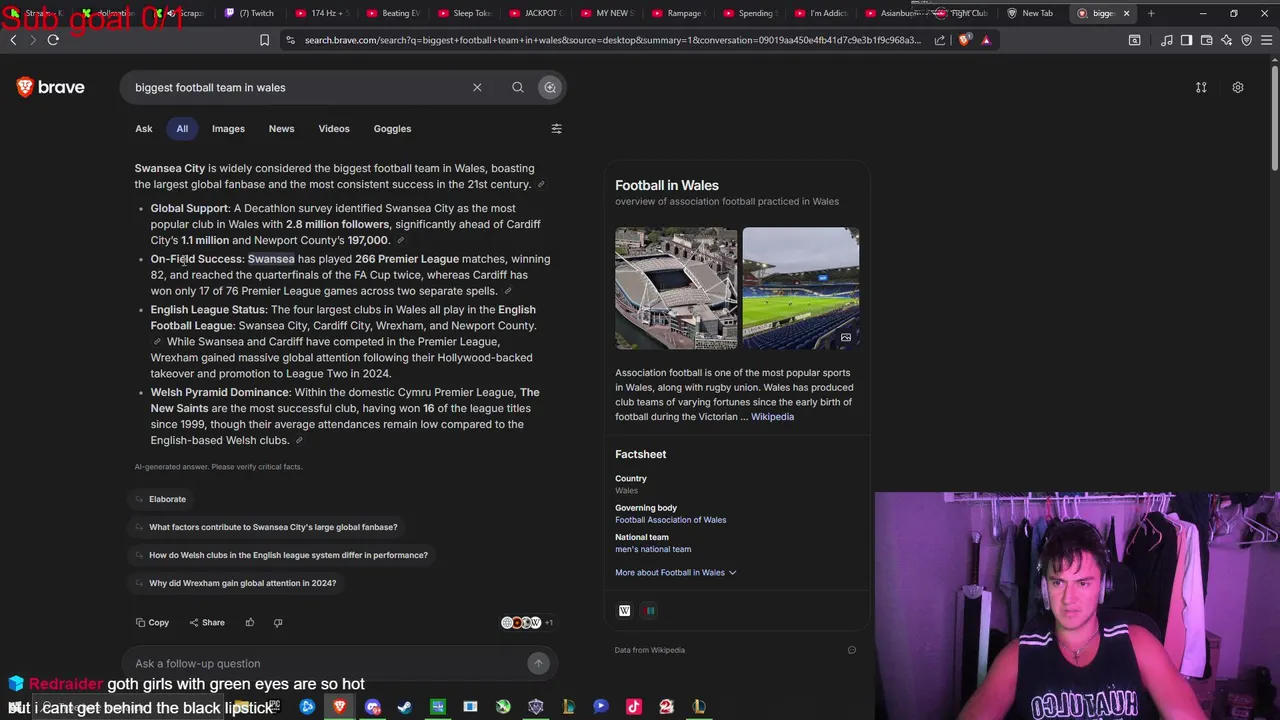Select the All results tab
The width and height of the screenshot is (1280, 720).
(182, 129)
